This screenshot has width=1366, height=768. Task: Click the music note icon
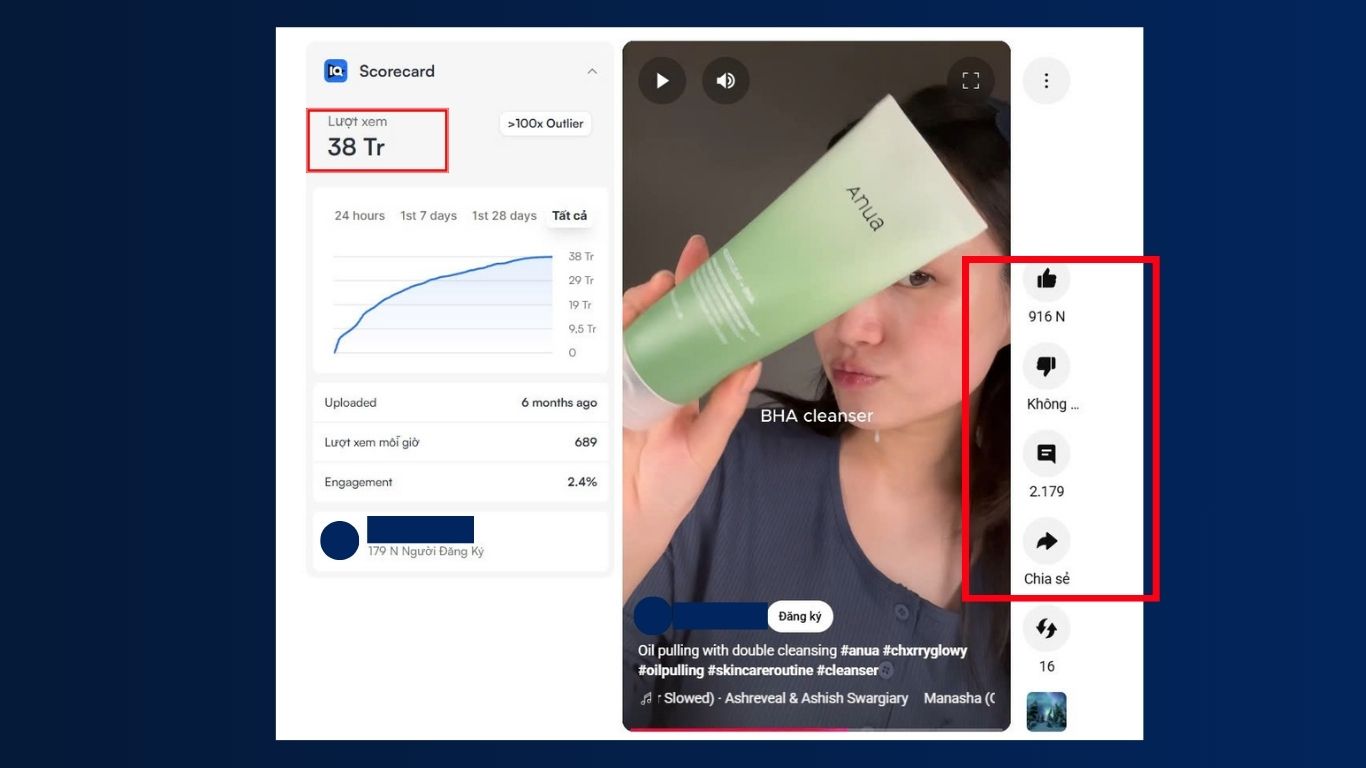(x=647, y=698)
